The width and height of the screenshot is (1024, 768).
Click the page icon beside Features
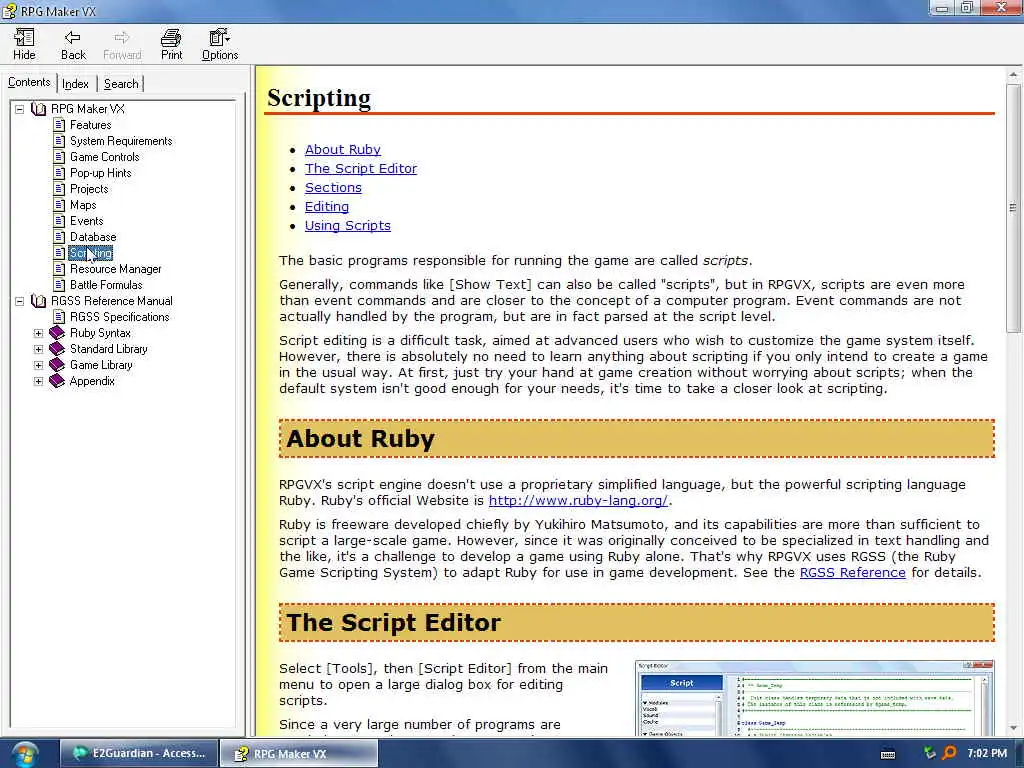tap(59, 125)
